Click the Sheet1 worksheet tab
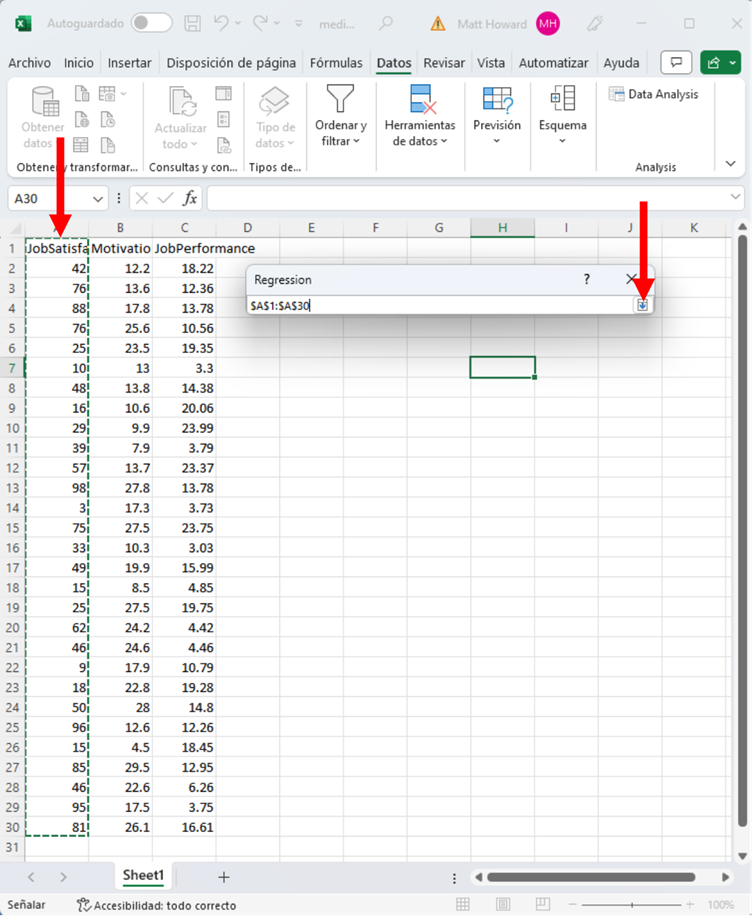The width and height of the screenshot is (752, 916). pyautogui.click(x=143, y=875)
